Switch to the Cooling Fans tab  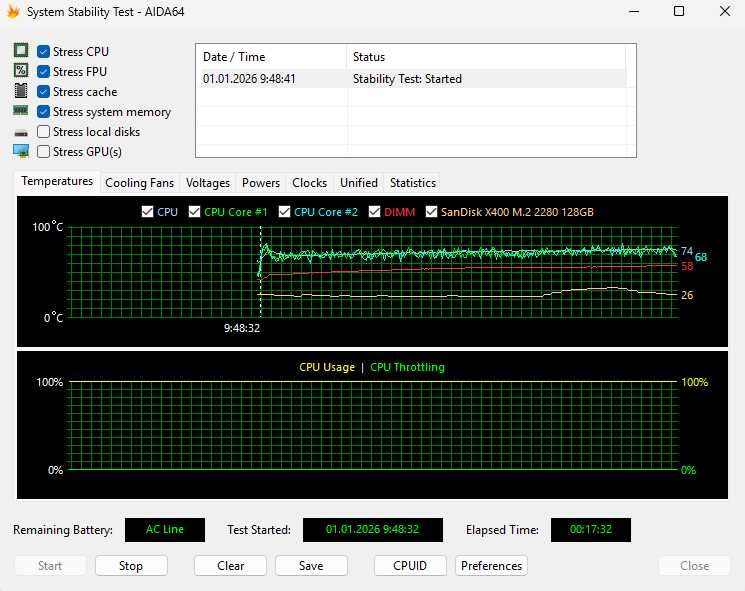[139, 183]
